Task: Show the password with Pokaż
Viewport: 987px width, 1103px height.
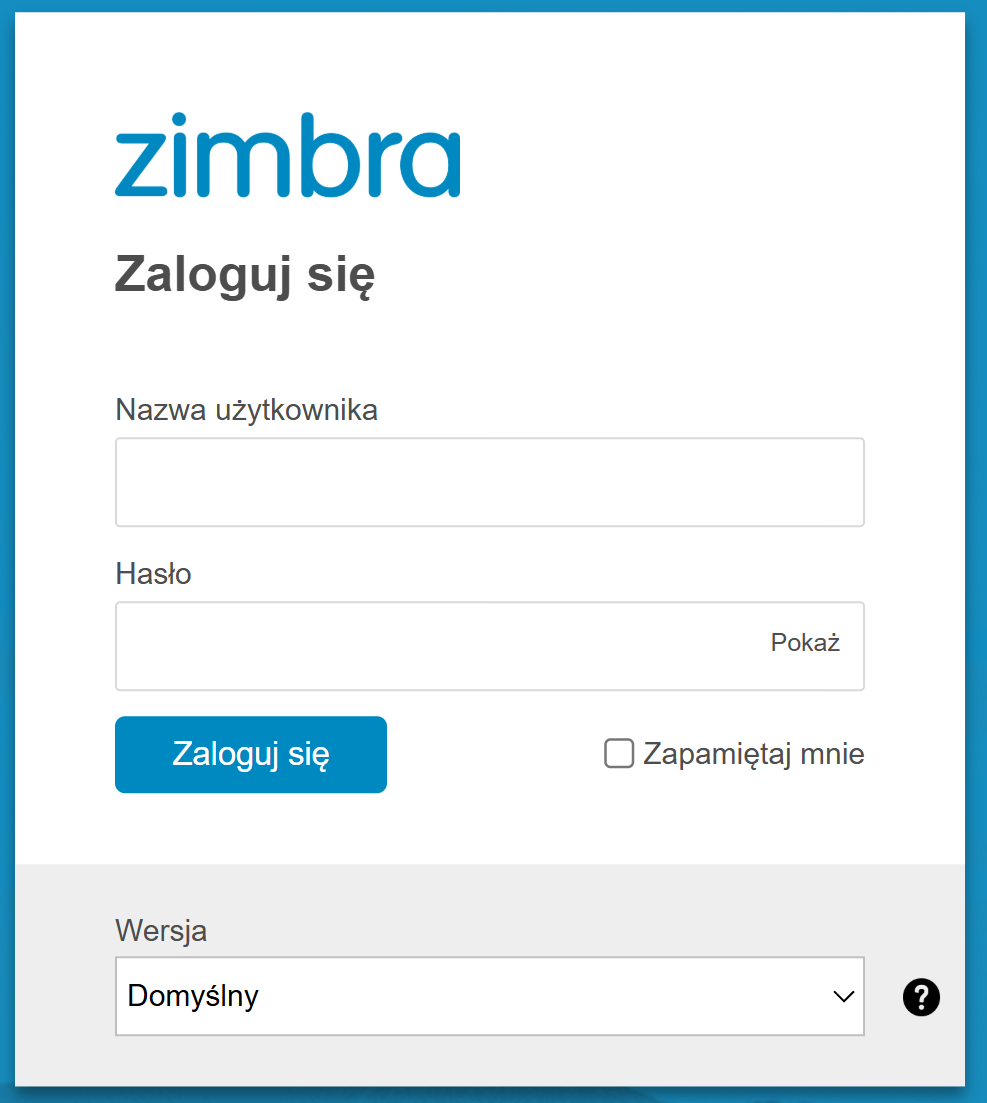Action: [805, 643]
